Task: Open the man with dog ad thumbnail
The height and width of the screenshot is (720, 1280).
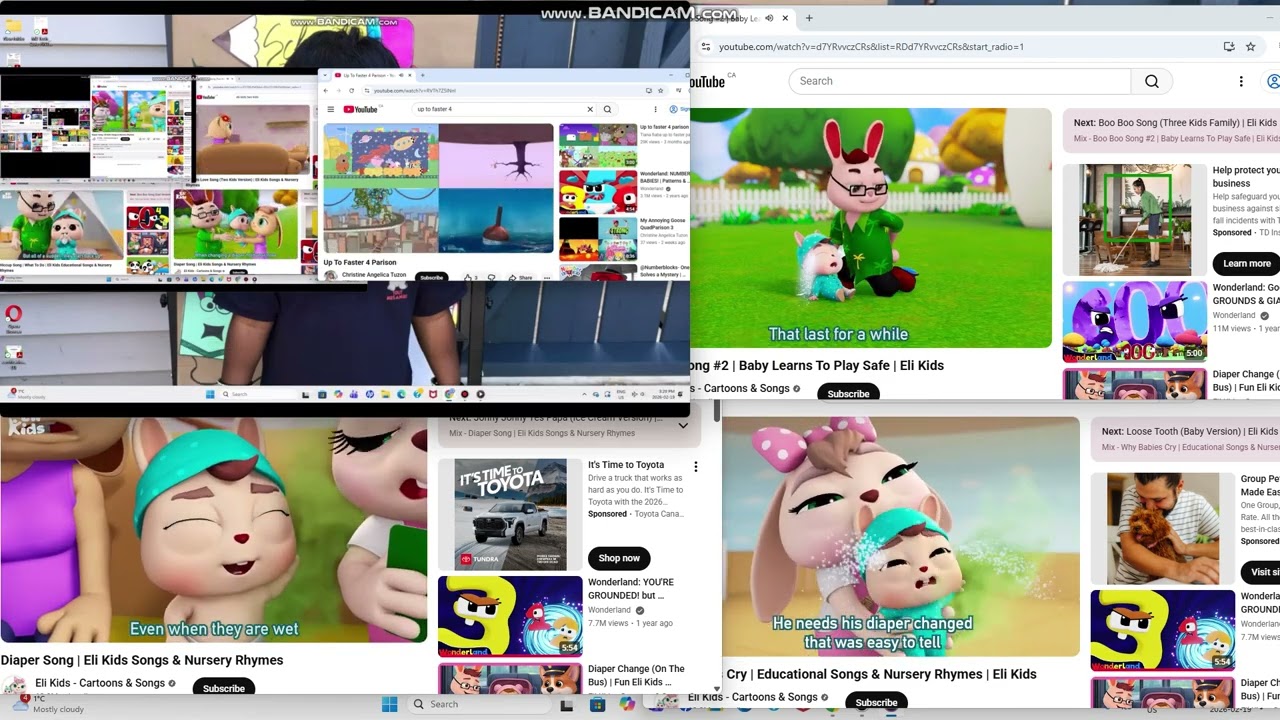Action: [1163, 529]
